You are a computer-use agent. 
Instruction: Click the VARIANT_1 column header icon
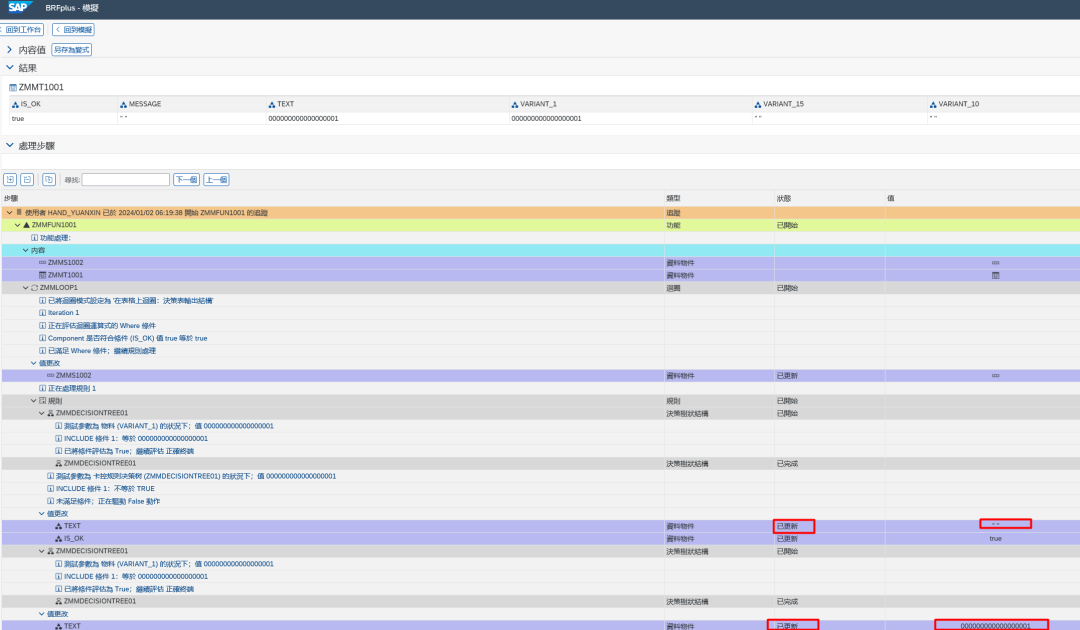point(515,105)
